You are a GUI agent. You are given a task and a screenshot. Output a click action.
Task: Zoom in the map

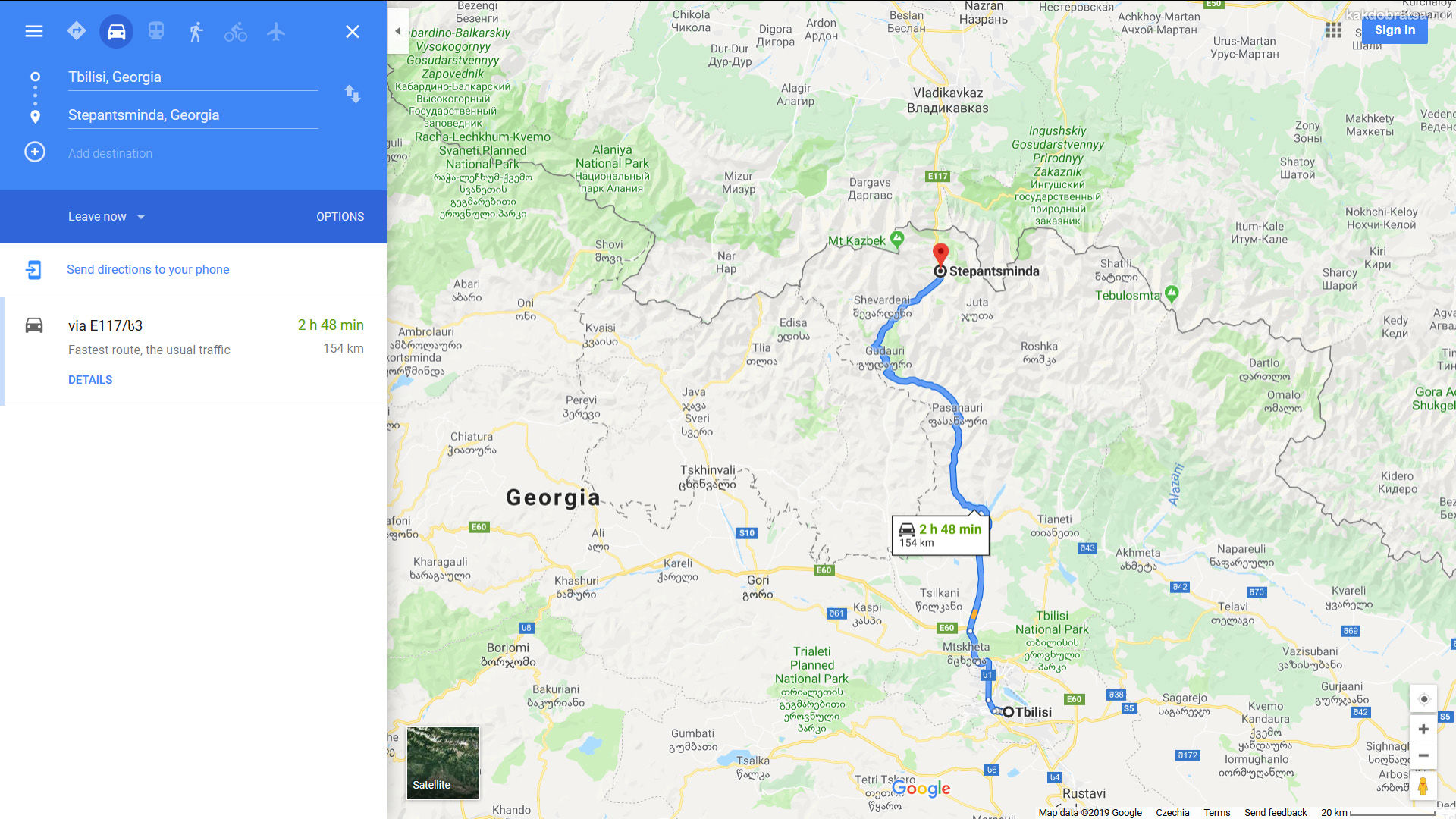(x=1423, y=730)
